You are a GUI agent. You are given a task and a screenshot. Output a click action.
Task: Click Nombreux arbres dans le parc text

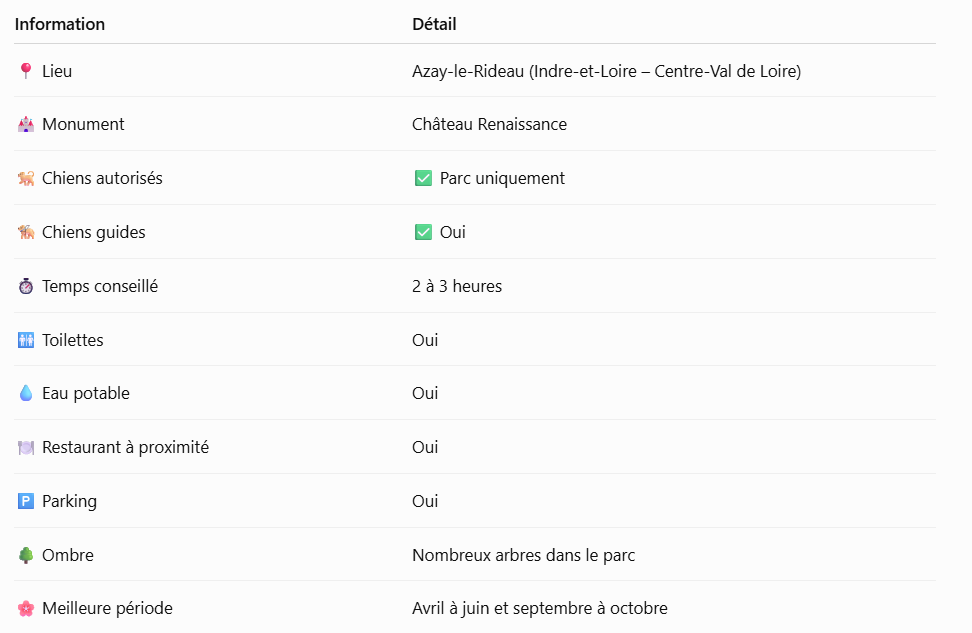coord(523,555)
